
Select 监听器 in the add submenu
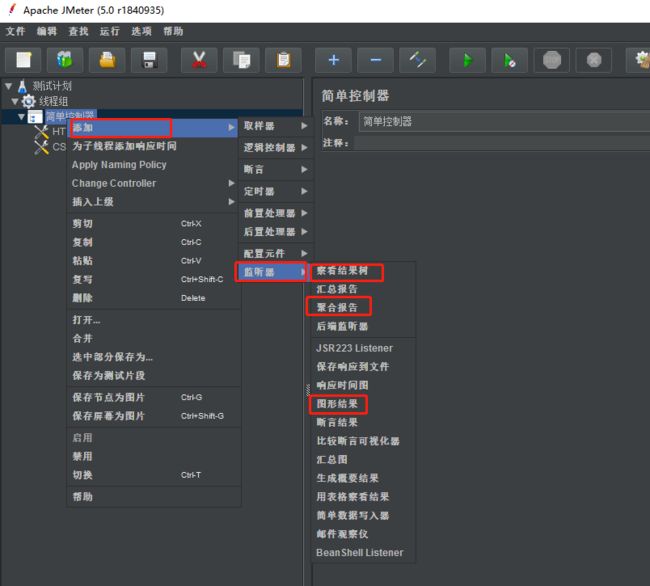pos(272,272)
